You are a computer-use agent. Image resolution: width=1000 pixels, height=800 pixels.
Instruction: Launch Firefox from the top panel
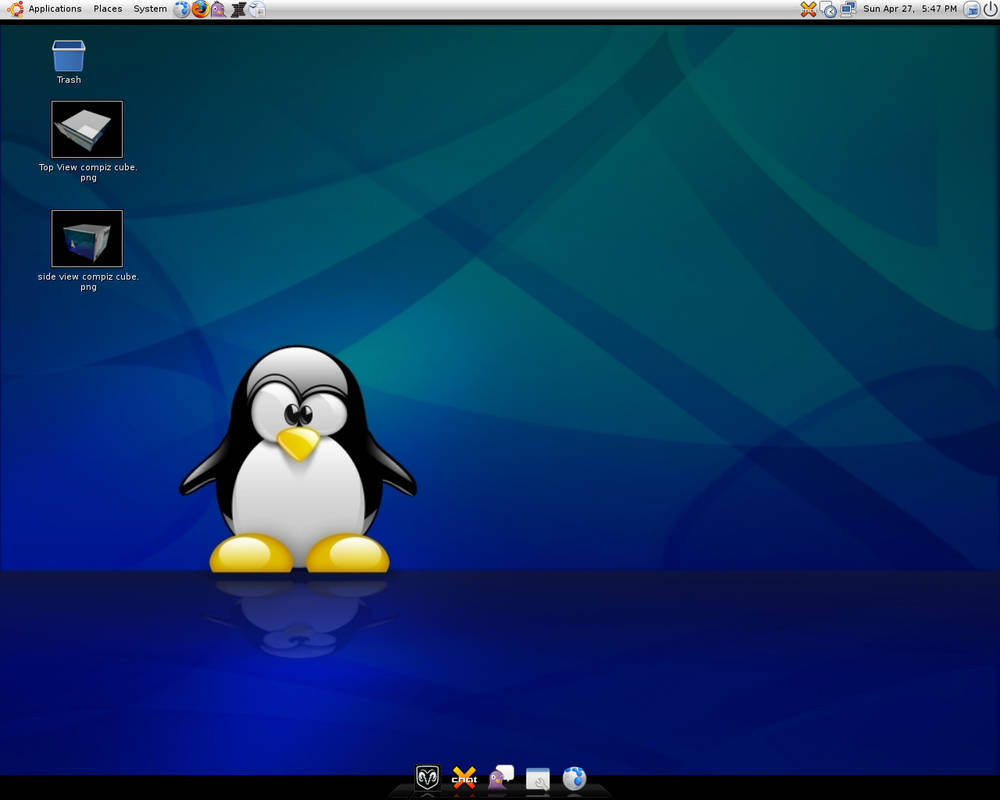click(x=200, y=9)
